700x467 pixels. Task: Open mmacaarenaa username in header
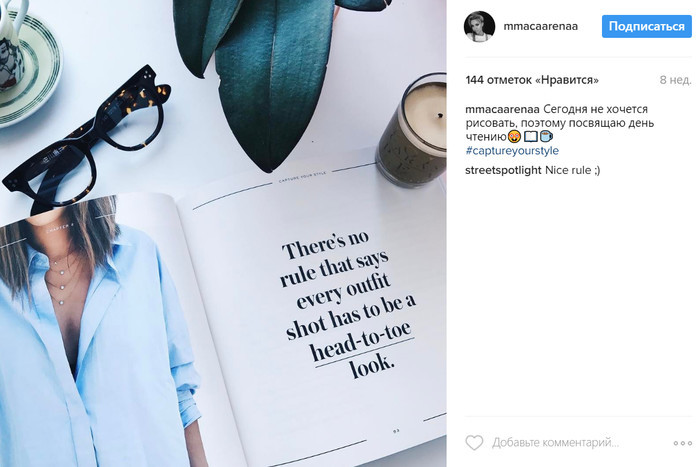pyautogui.click(x=540, y=26)
